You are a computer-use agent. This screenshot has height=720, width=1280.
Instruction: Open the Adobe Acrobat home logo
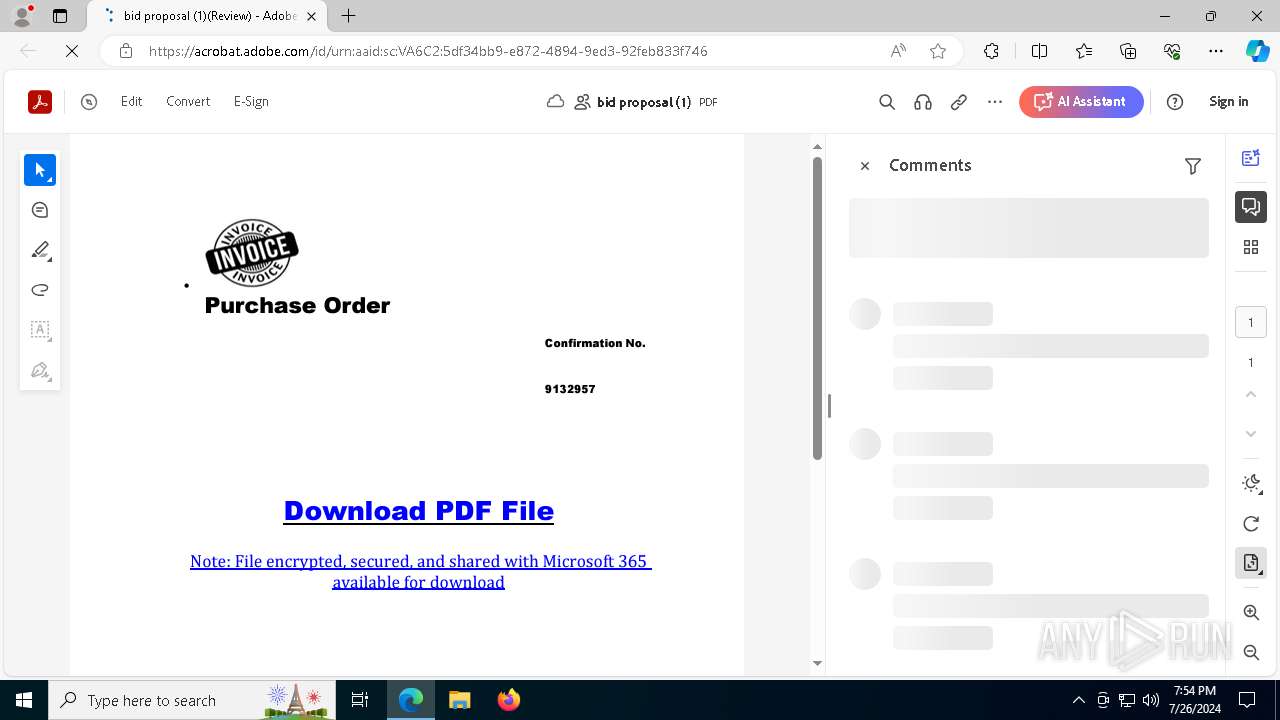(x=40, y=102)
